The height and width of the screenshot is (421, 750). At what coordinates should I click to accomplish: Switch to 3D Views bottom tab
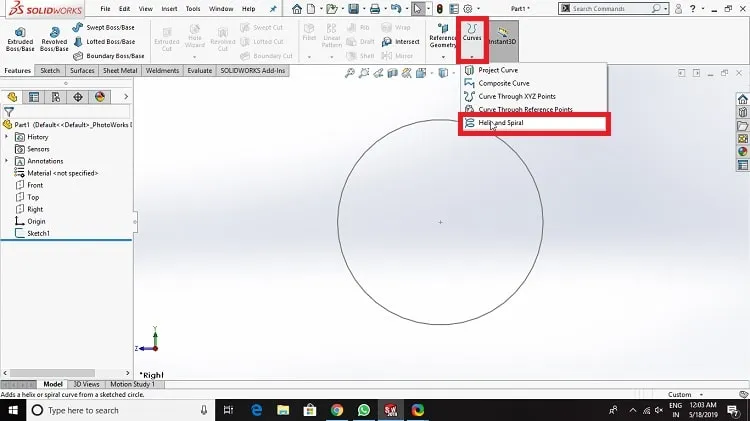pyautogui.click(x=86, y=384)
